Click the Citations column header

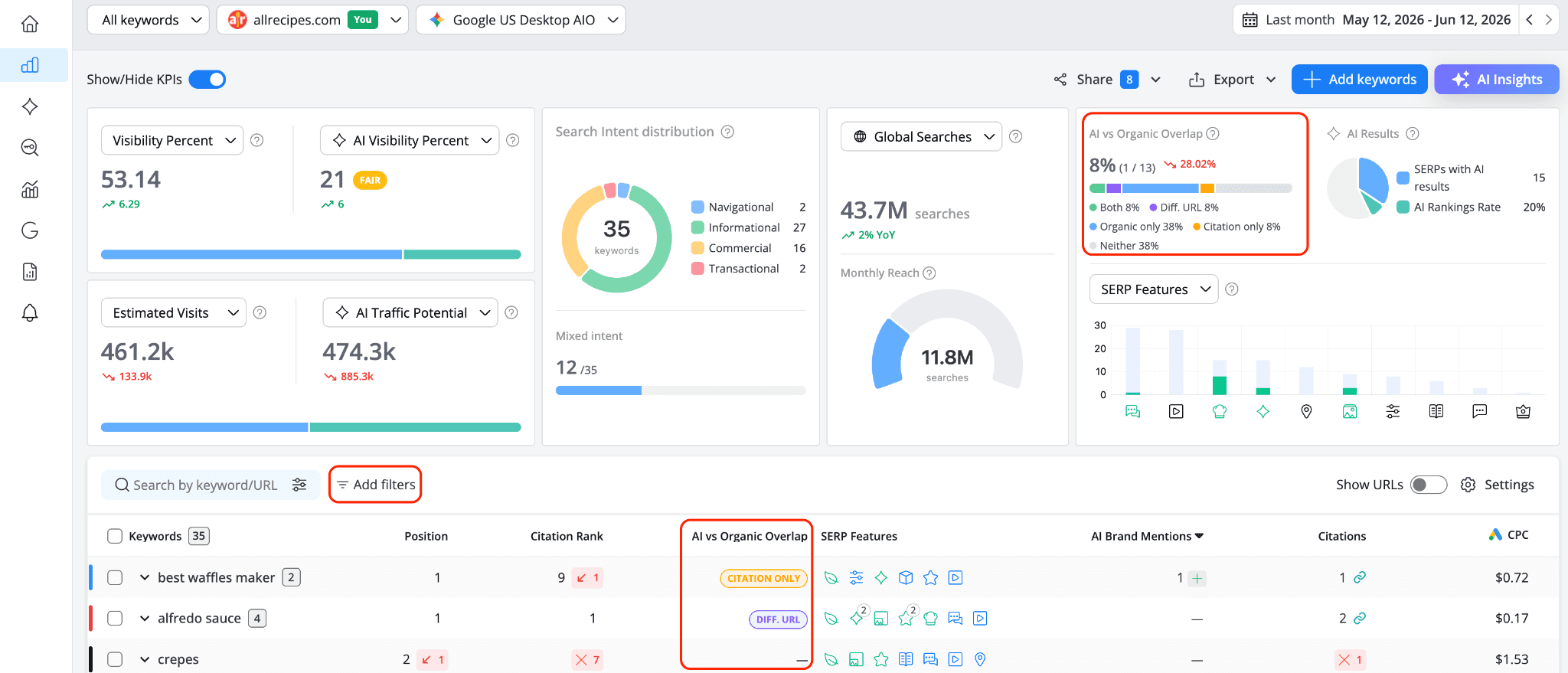pyautogui.click(x=1341, y=536)
